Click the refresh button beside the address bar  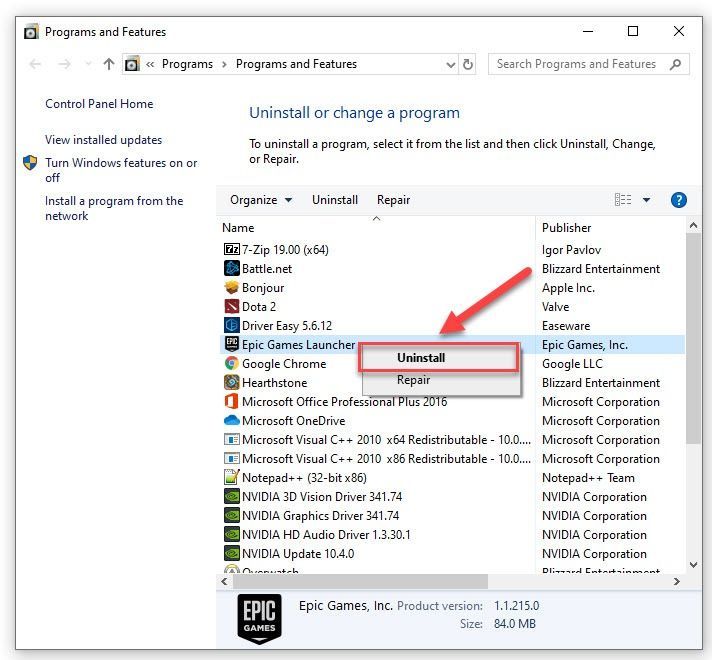click(468, 64)
